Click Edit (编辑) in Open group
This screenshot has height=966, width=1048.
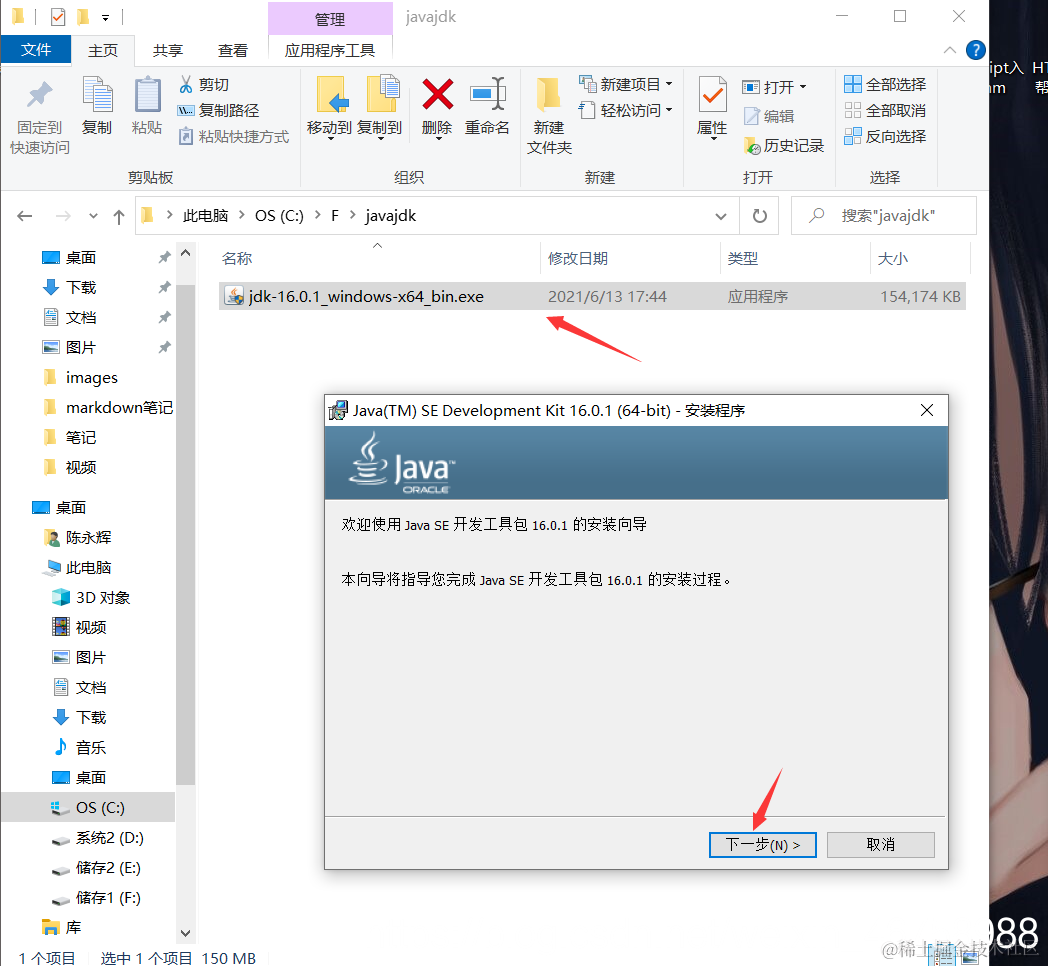point(769,116)
